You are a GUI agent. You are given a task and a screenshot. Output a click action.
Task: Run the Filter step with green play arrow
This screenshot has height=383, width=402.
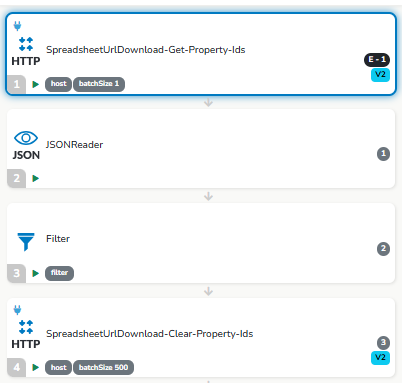click(x=35, y=273)
